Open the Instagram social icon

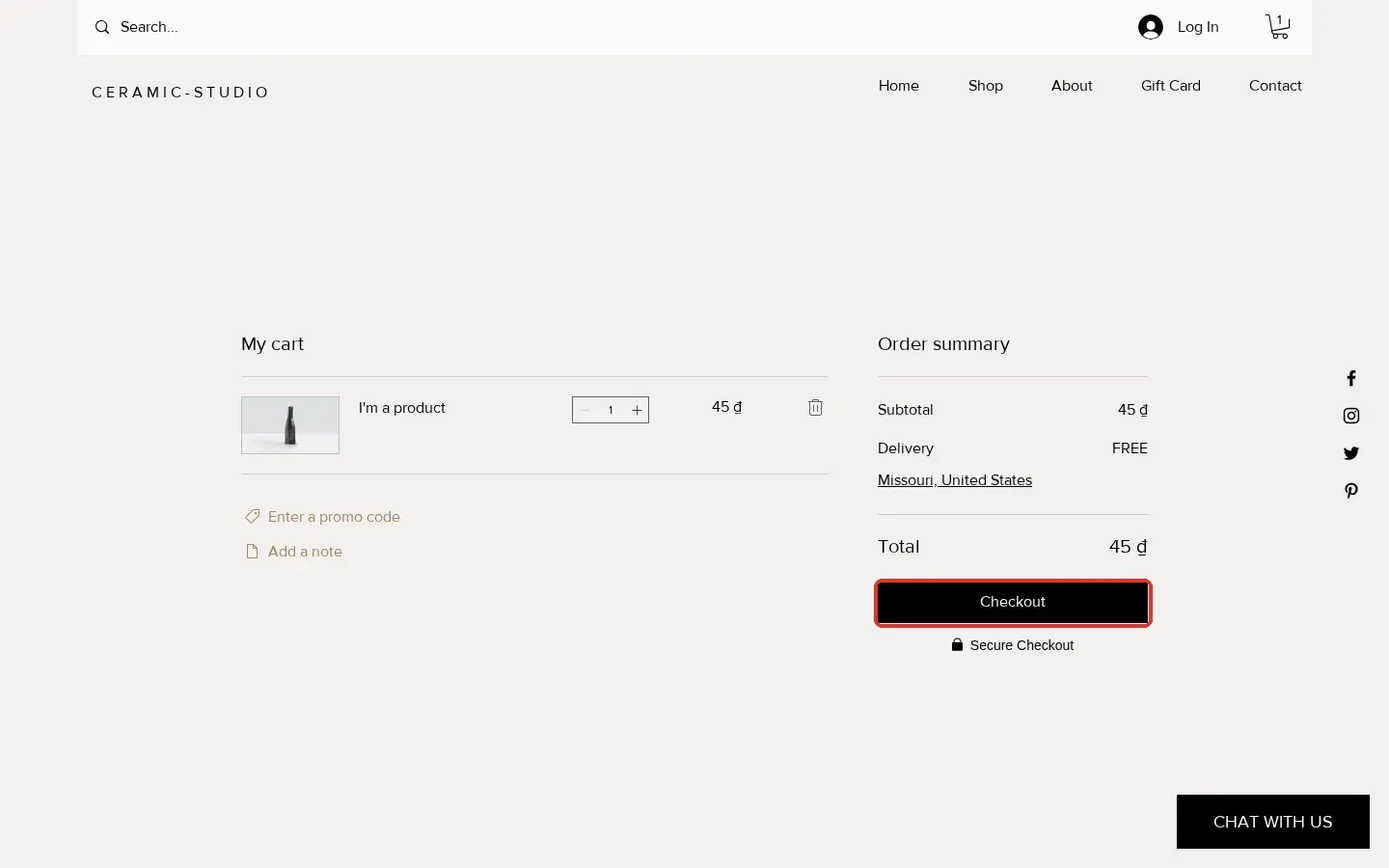[1351, 416]
